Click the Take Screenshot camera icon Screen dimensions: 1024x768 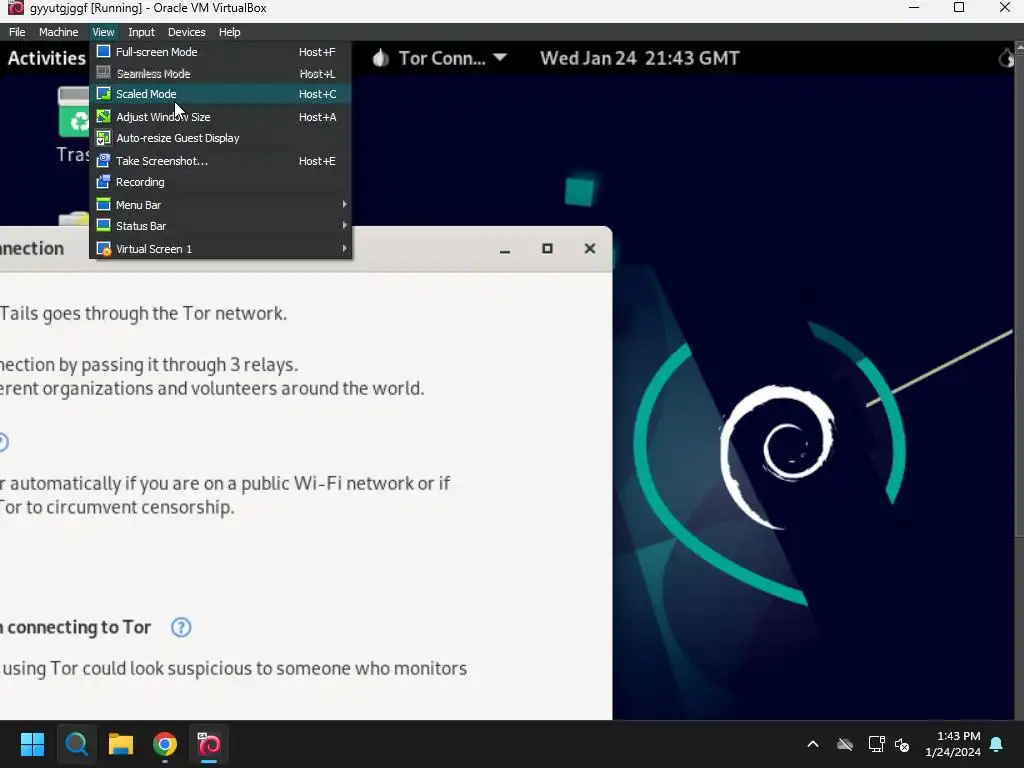(x=103, y=160)
